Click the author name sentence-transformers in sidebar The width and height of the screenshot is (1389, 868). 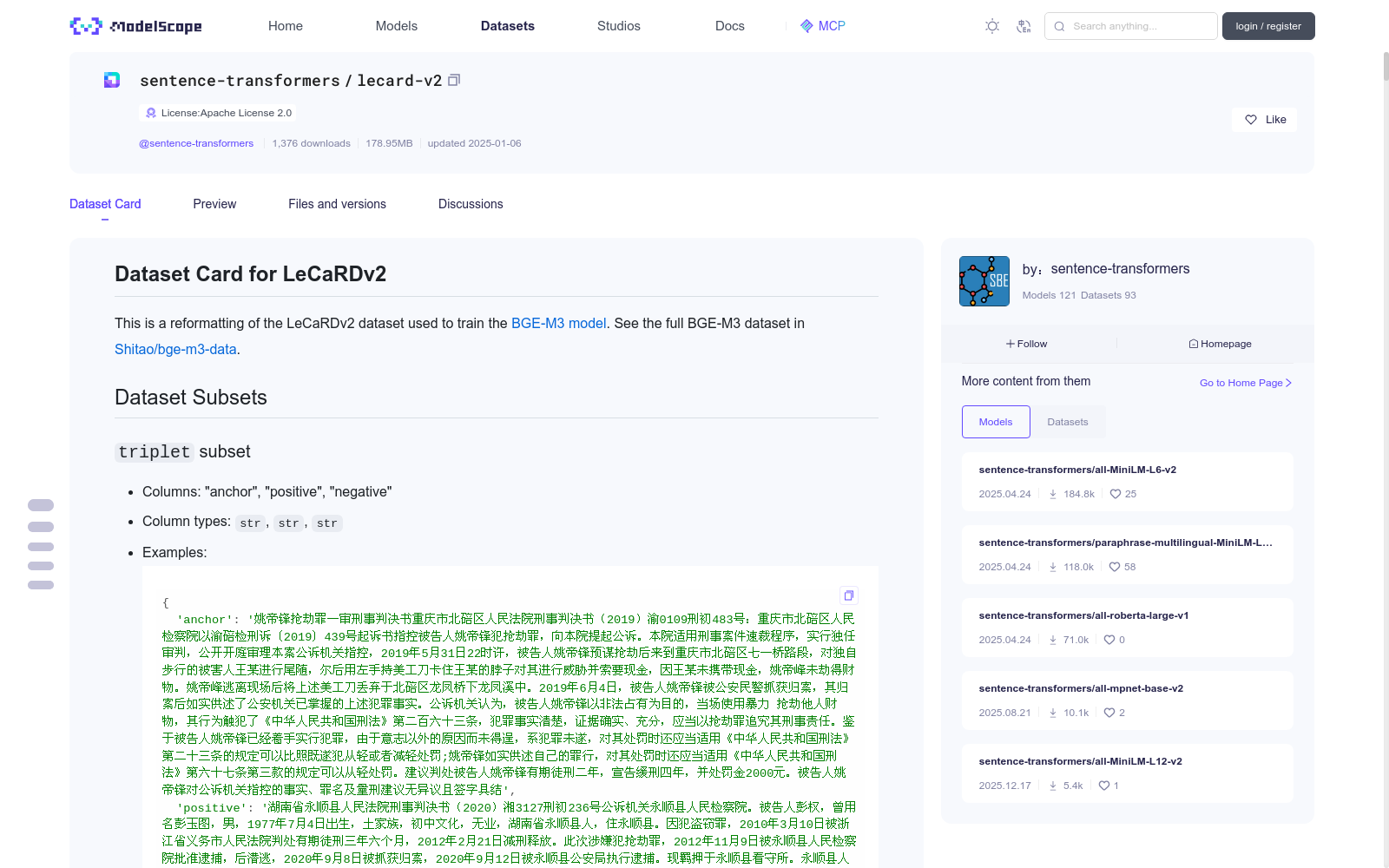1120,269
